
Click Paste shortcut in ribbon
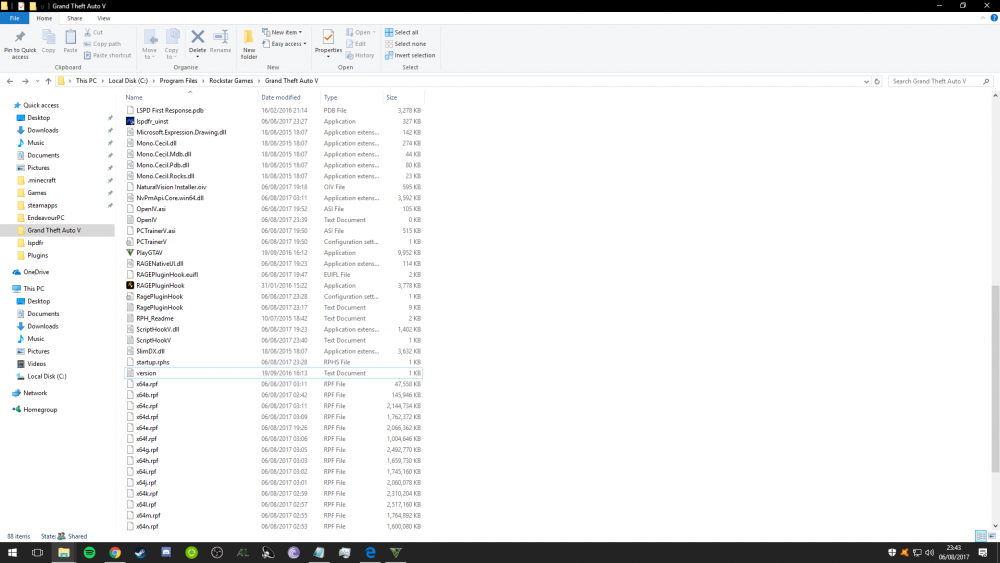click(x=107, y=55)
